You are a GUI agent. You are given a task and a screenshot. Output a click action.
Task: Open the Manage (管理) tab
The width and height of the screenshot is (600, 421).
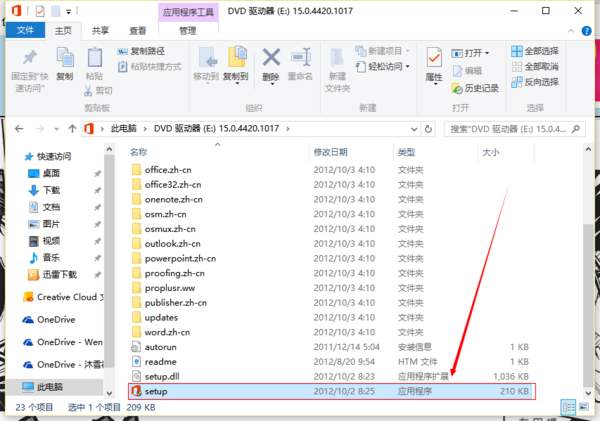pos(188,31)
